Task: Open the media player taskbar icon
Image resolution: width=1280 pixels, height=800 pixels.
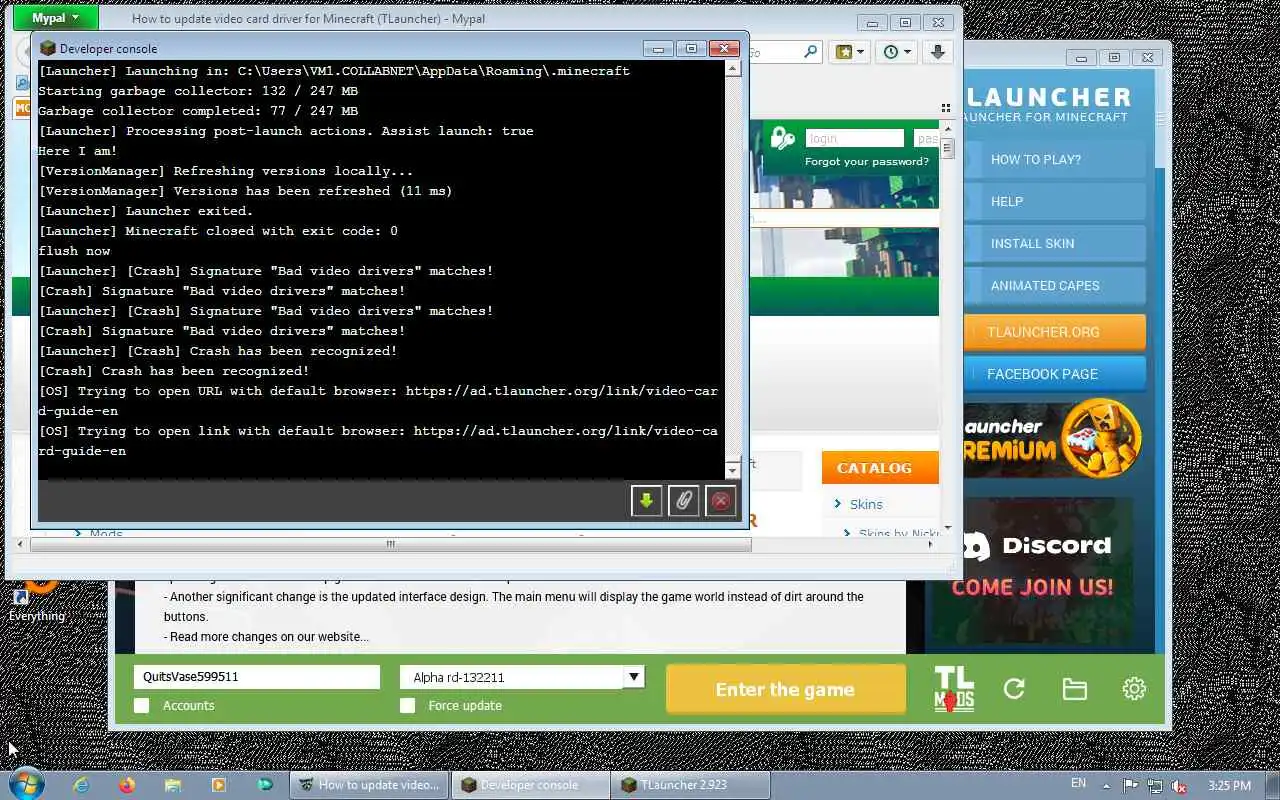Action: pyautogui.click(x=219, y=785)
